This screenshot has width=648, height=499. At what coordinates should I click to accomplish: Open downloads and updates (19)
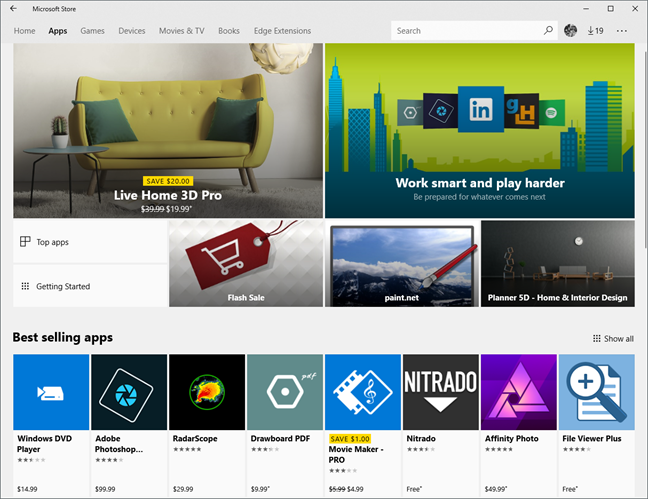click(596, 31)
